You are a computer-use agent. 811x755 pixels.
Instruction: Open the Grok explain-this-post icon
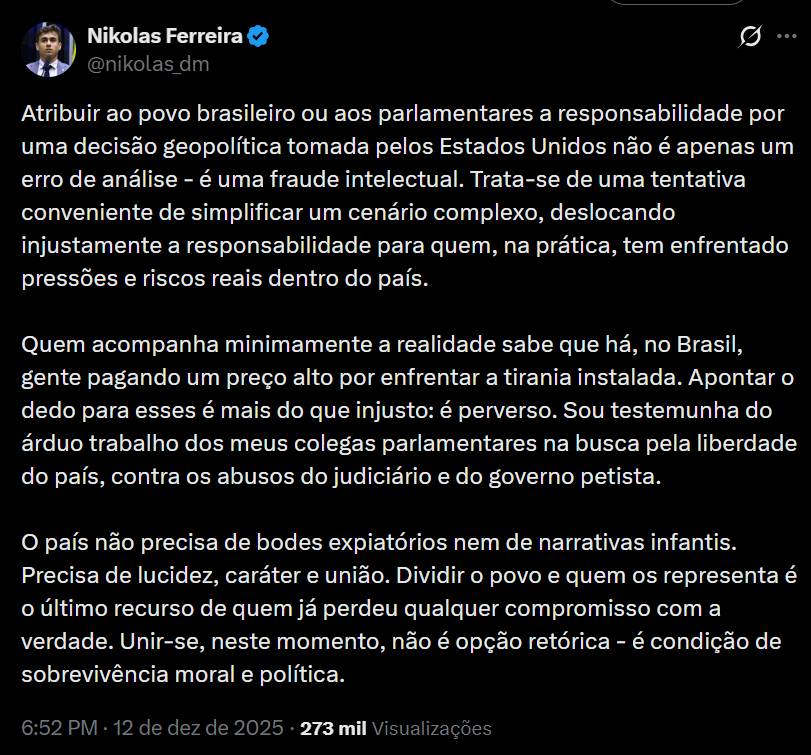tap(749, 38)
